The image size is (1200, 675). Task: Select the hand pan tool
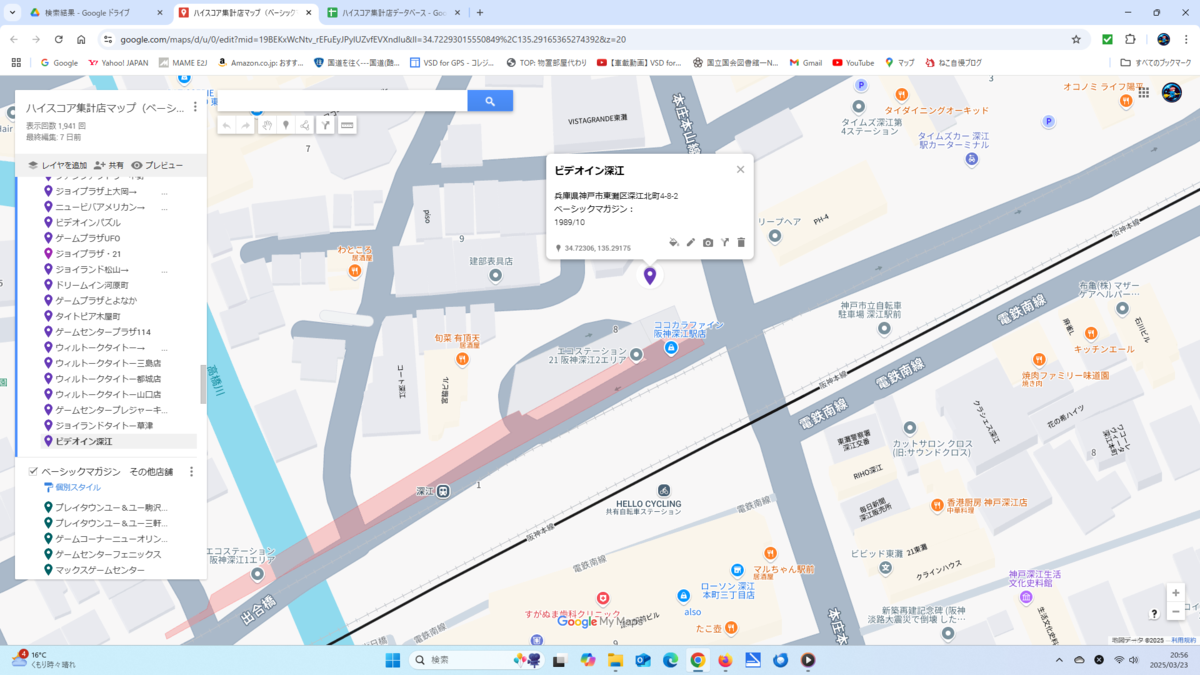point(267,125)
